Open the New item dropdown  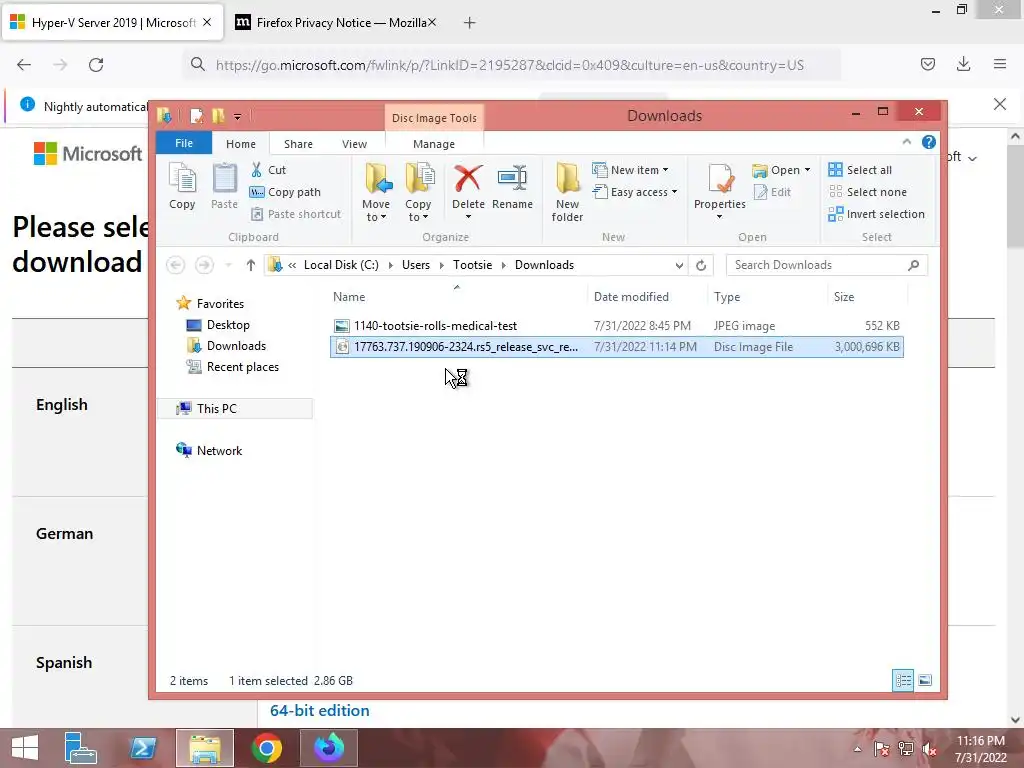[630, 170]
